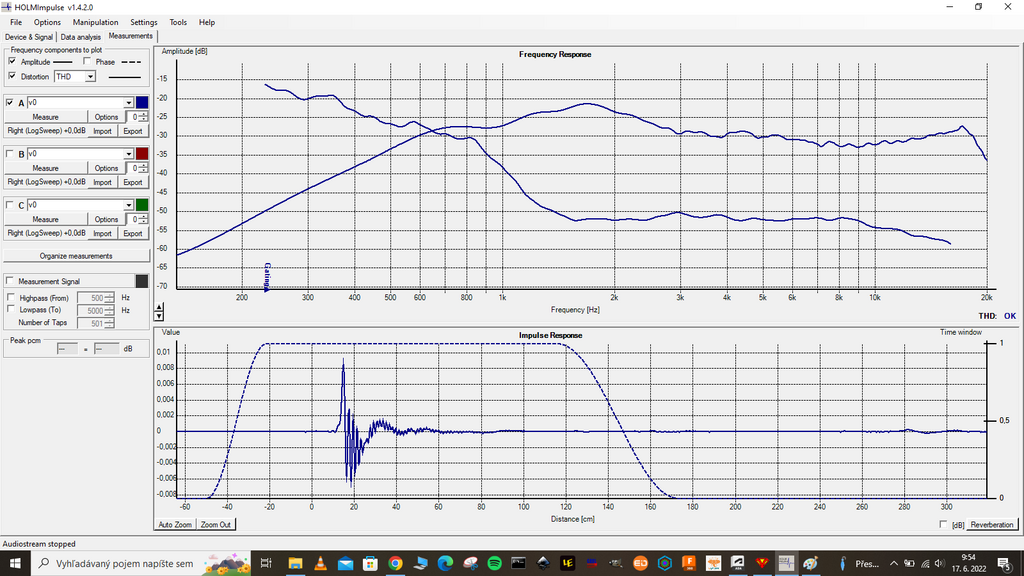Viewport: 1024px width, 576px height.
Task: Enable the Phase checkbox
Action: pos(87,61)
